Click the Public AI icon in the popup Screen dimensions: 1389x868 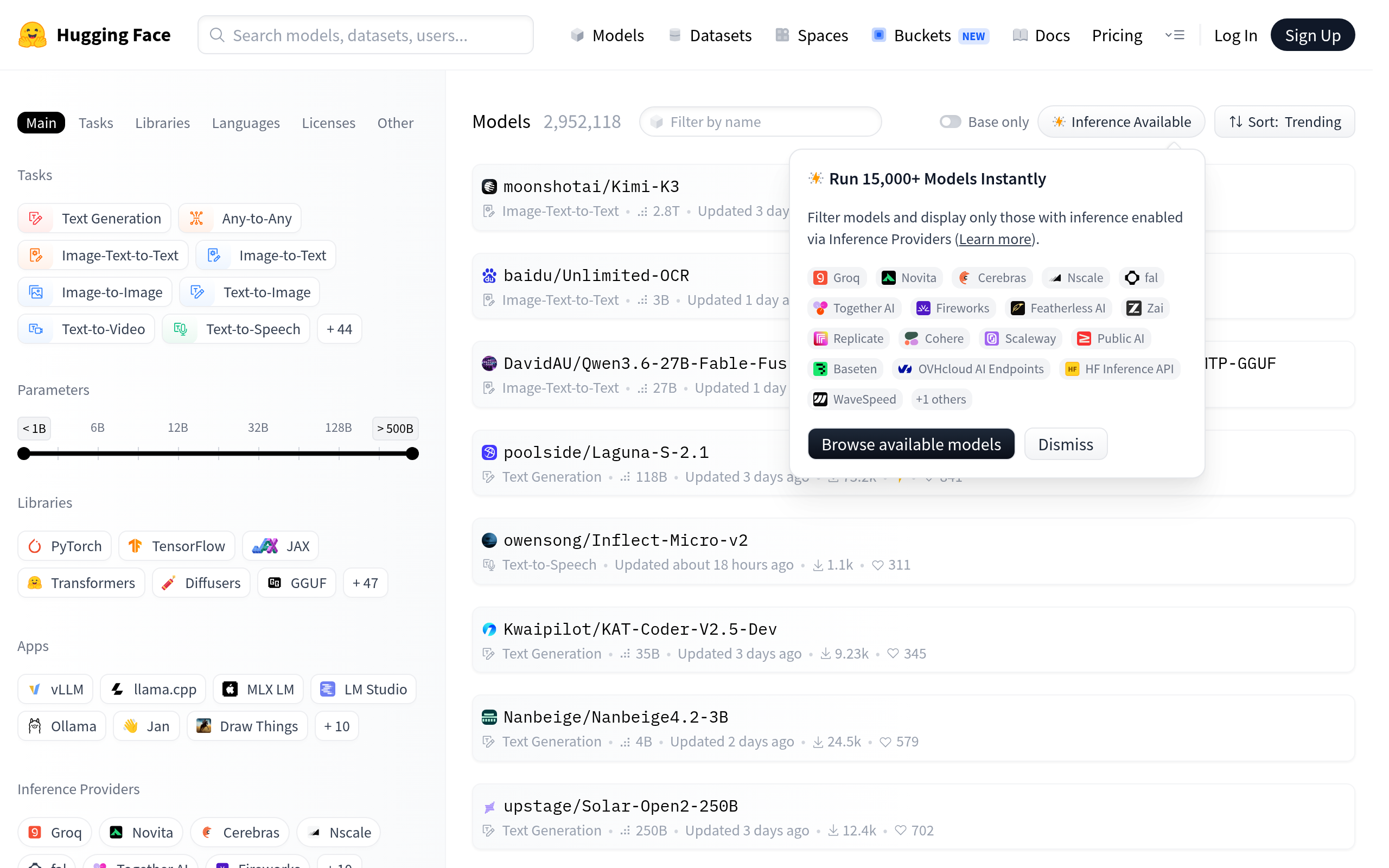coord(1084,339)
